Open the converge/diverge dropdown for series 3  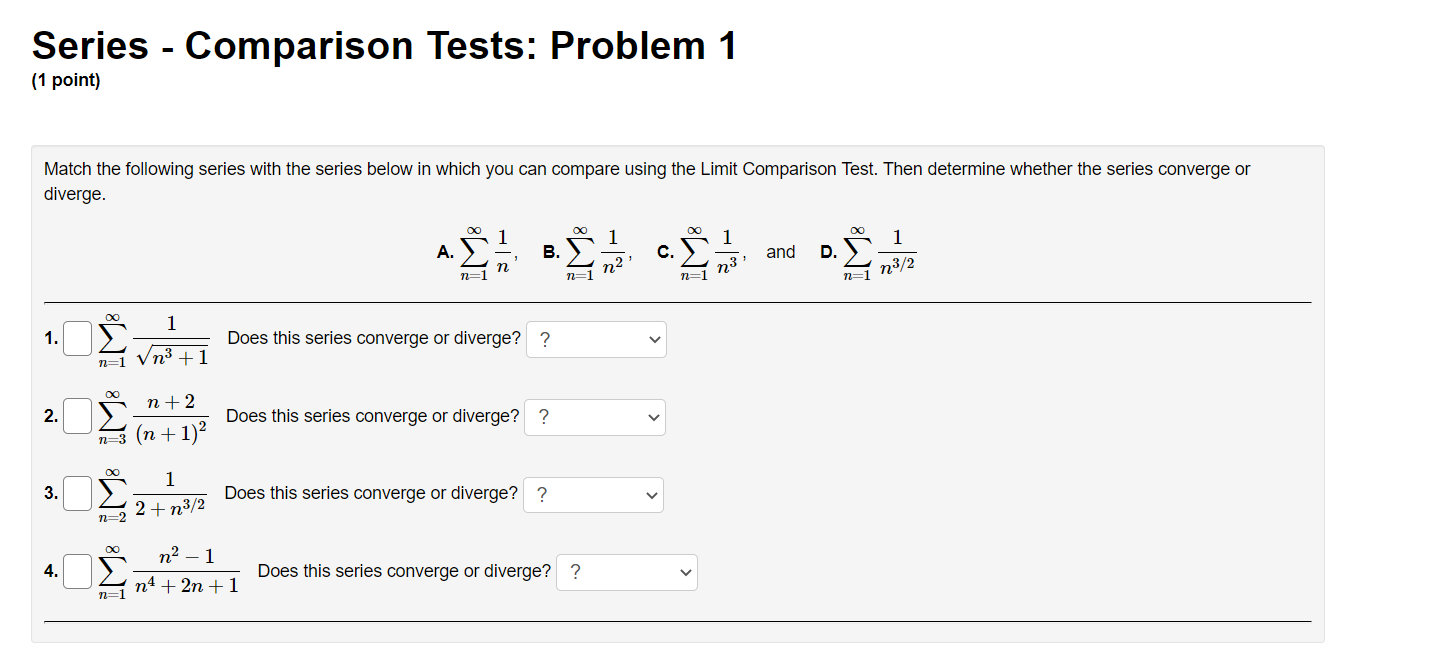(x=593, y=494)
